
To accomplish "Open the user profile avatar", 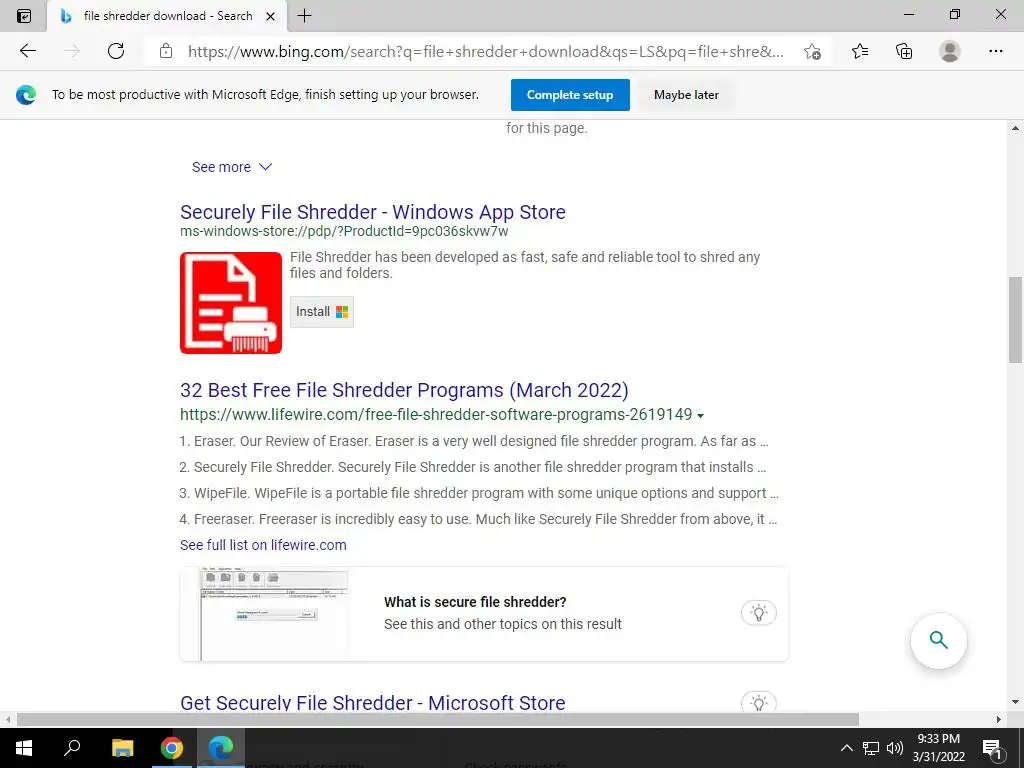I will (x=950, y=51).
